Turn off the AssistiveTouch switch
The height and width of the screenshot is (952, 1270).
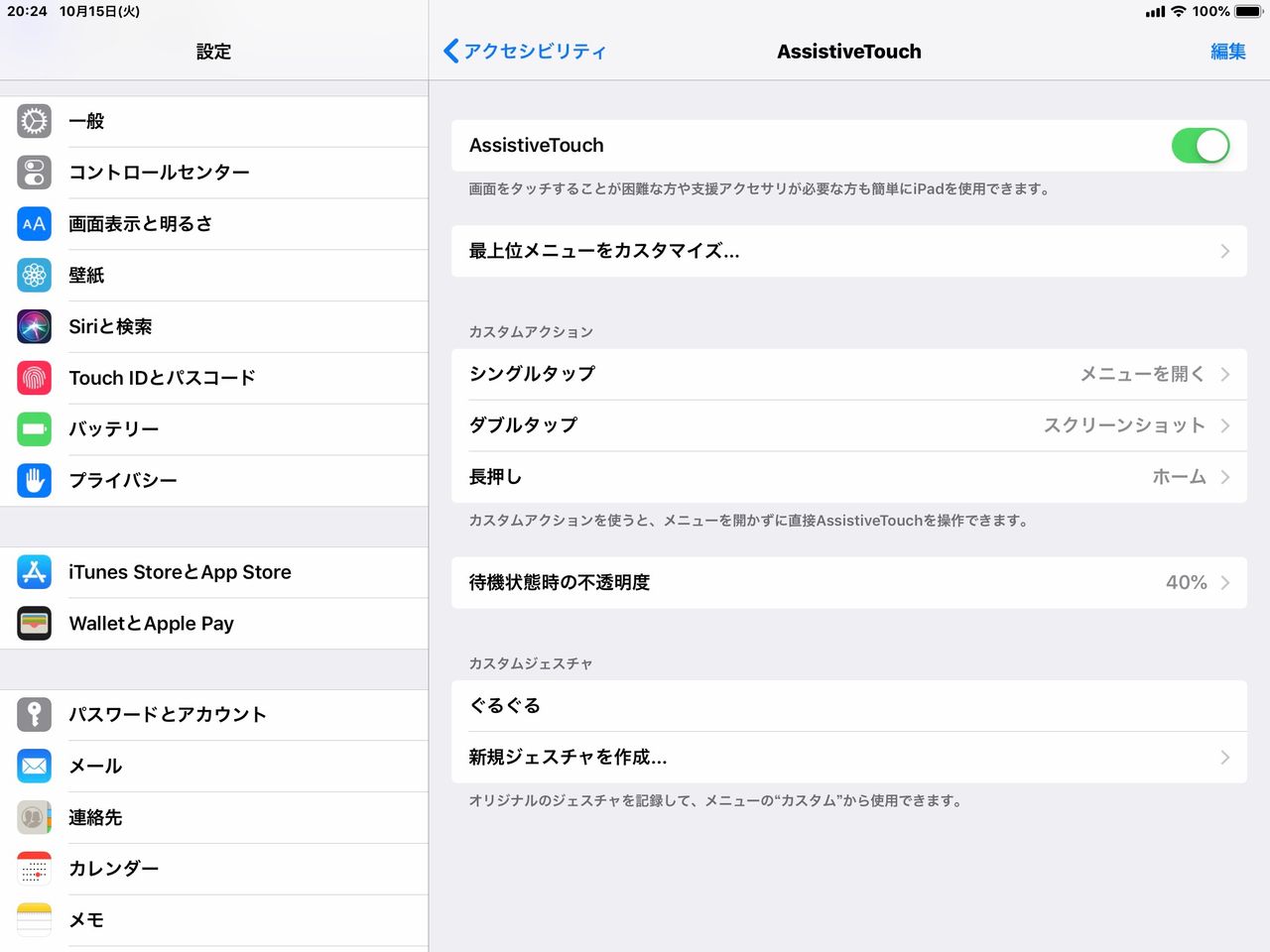[x=1201, y=146]
